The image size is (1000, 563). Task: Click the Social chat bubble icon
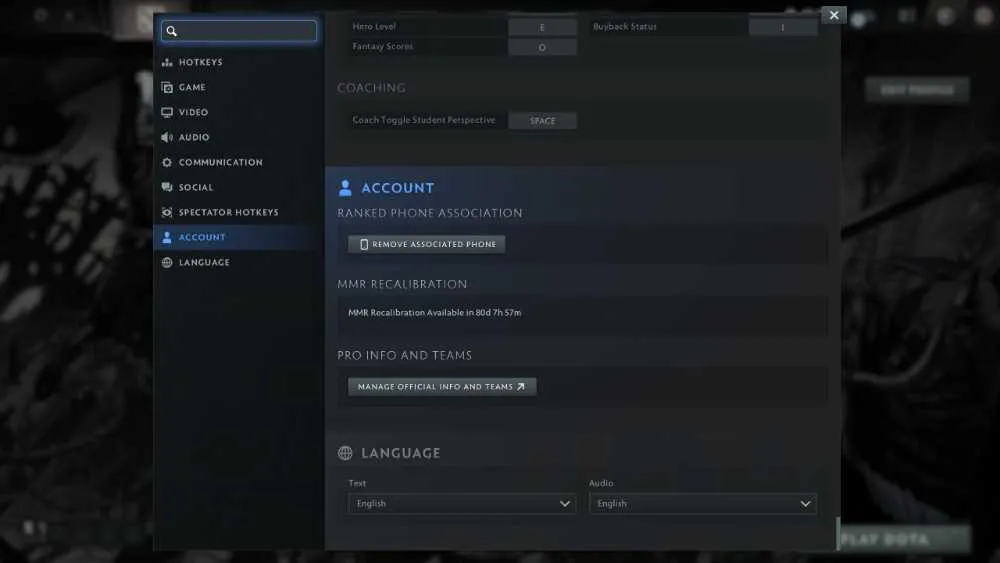pos(167,187)
